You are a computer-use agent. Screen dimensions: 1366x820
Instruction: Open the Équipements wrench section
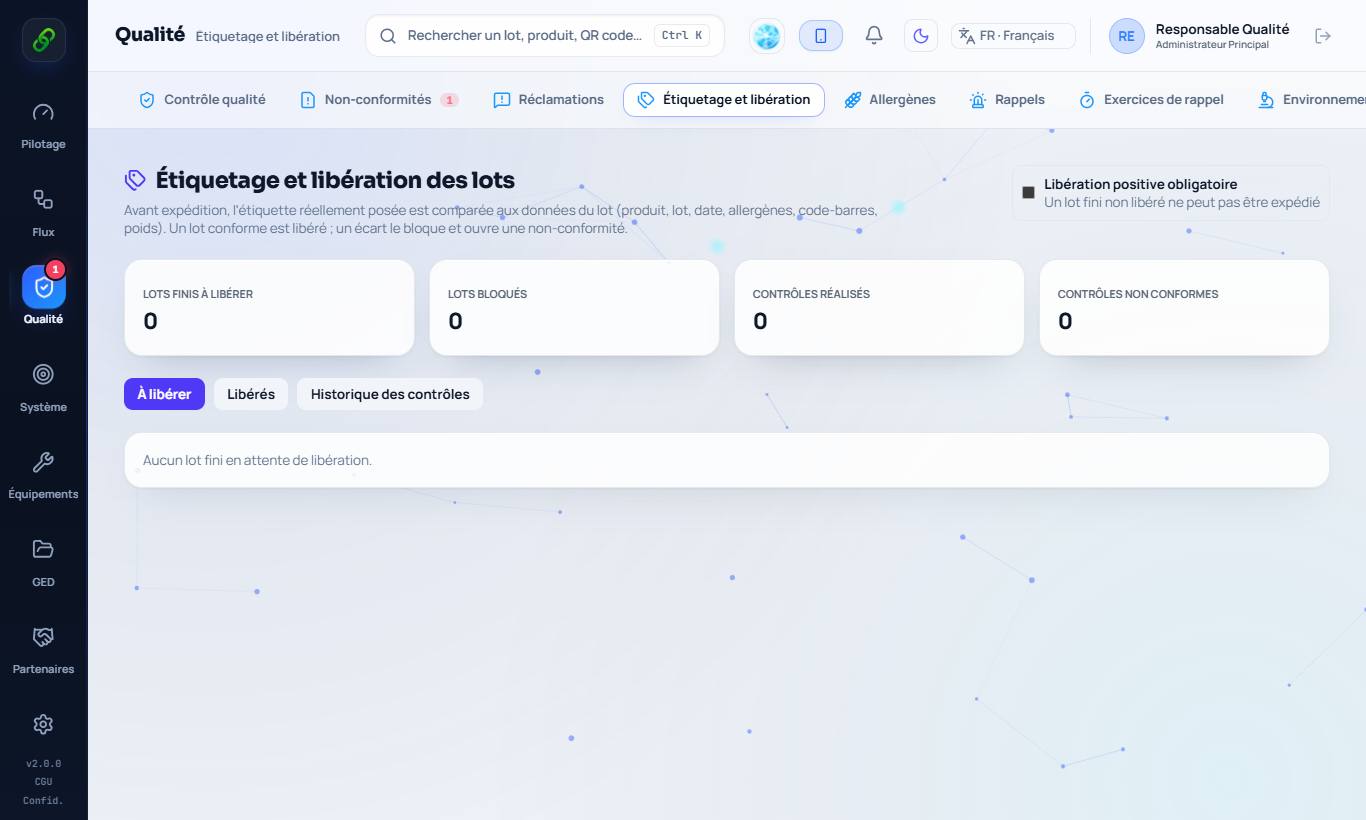tap(43, 475)
